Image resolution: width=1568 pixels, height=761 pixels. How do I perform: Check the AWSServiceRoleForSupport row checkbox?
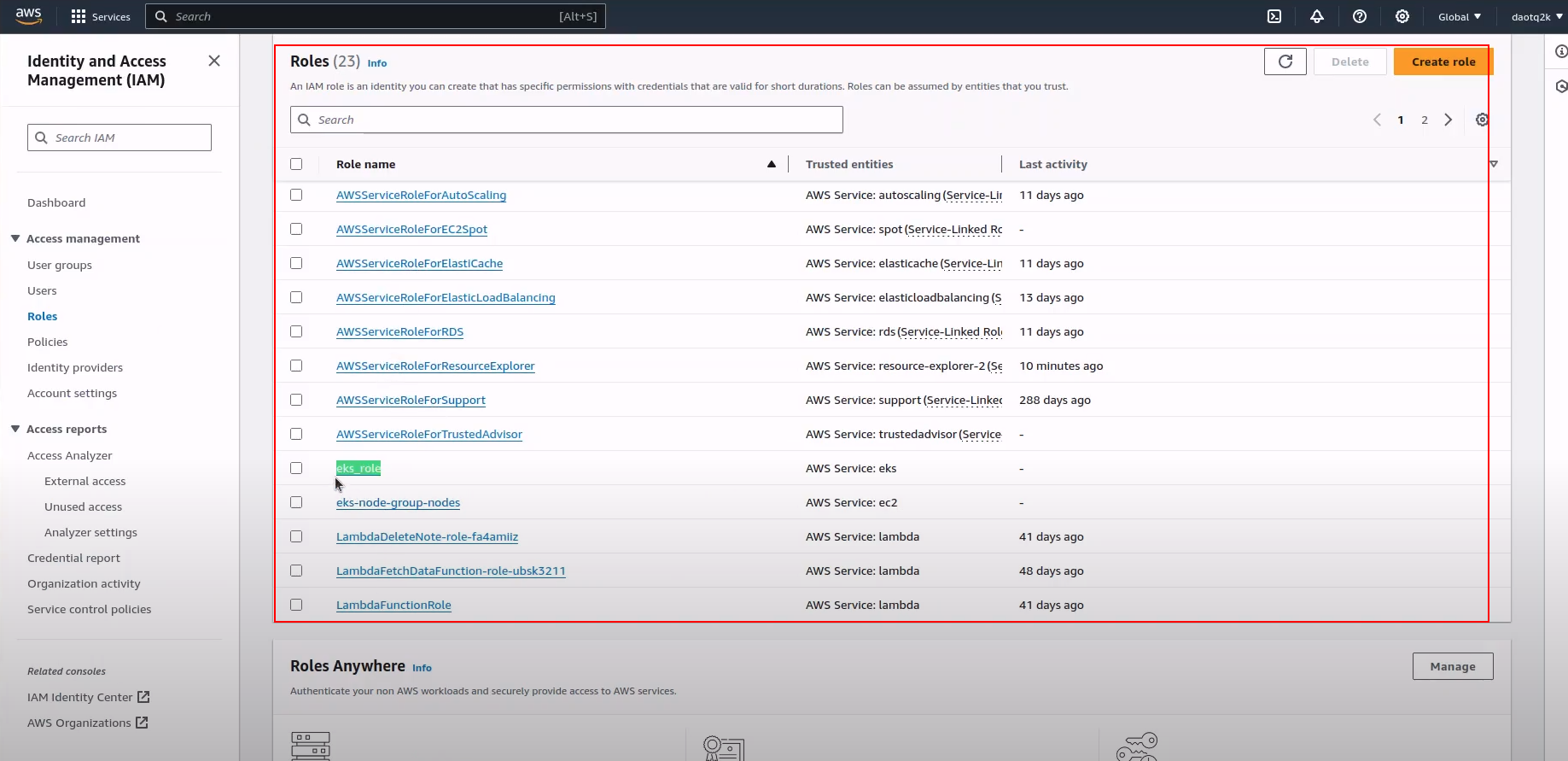(x=296, y=400)
